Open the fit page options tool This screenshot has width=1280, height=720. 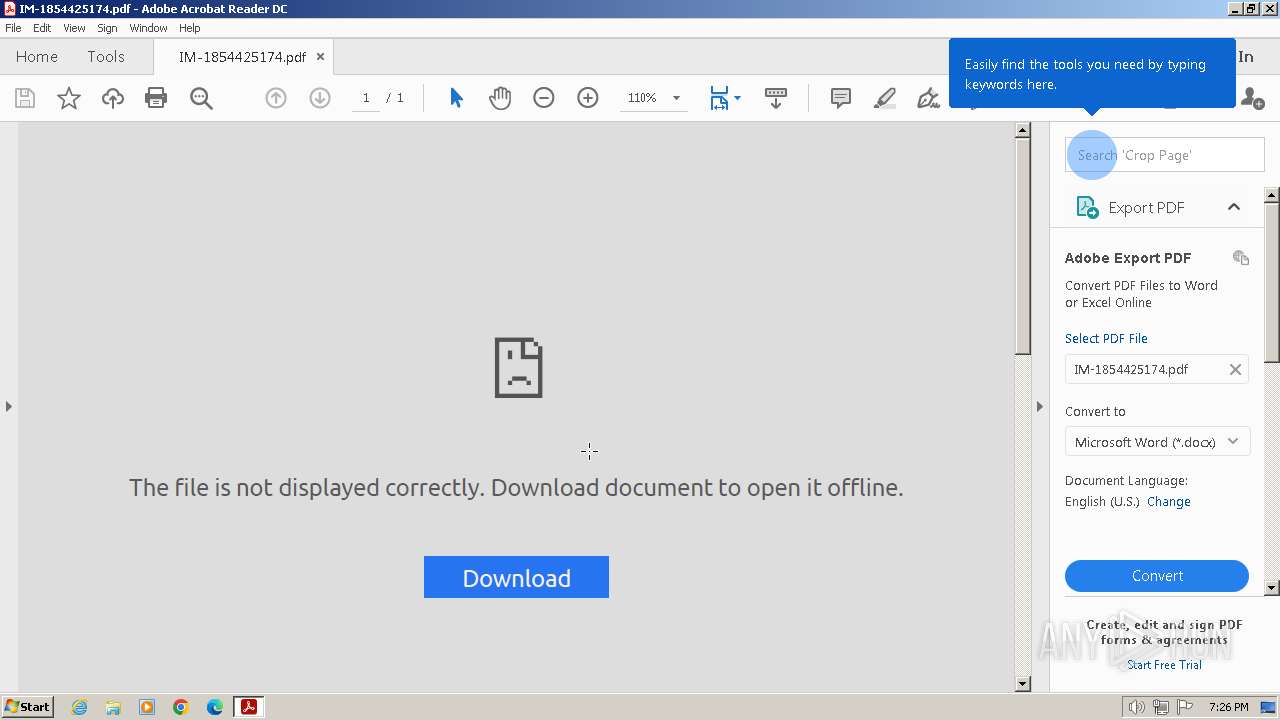pyautogui.click(x=725, y=98)
